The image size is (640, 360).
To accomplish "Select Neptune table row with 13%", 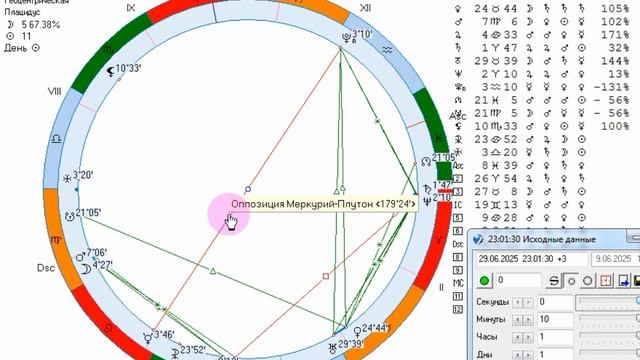I will [542, 74].
